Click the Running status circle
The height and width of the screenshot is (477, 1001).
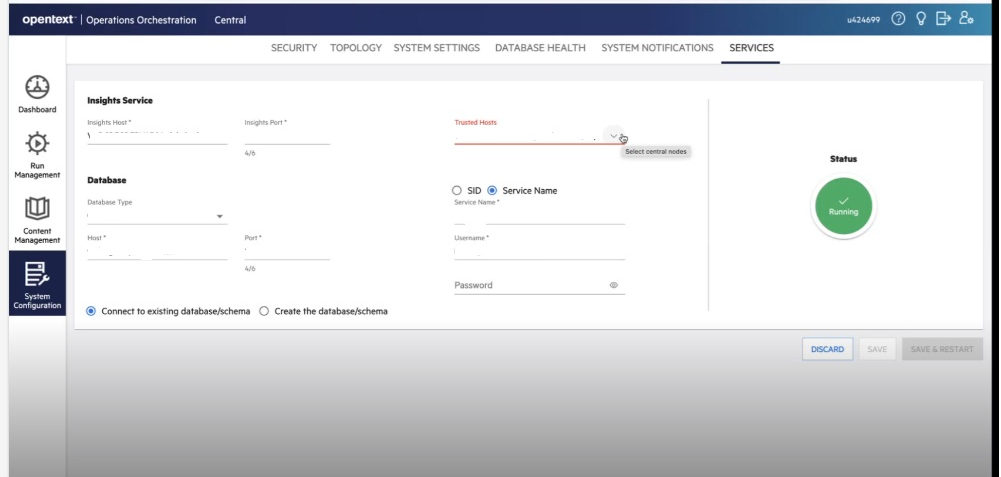(x=843, y=206)
